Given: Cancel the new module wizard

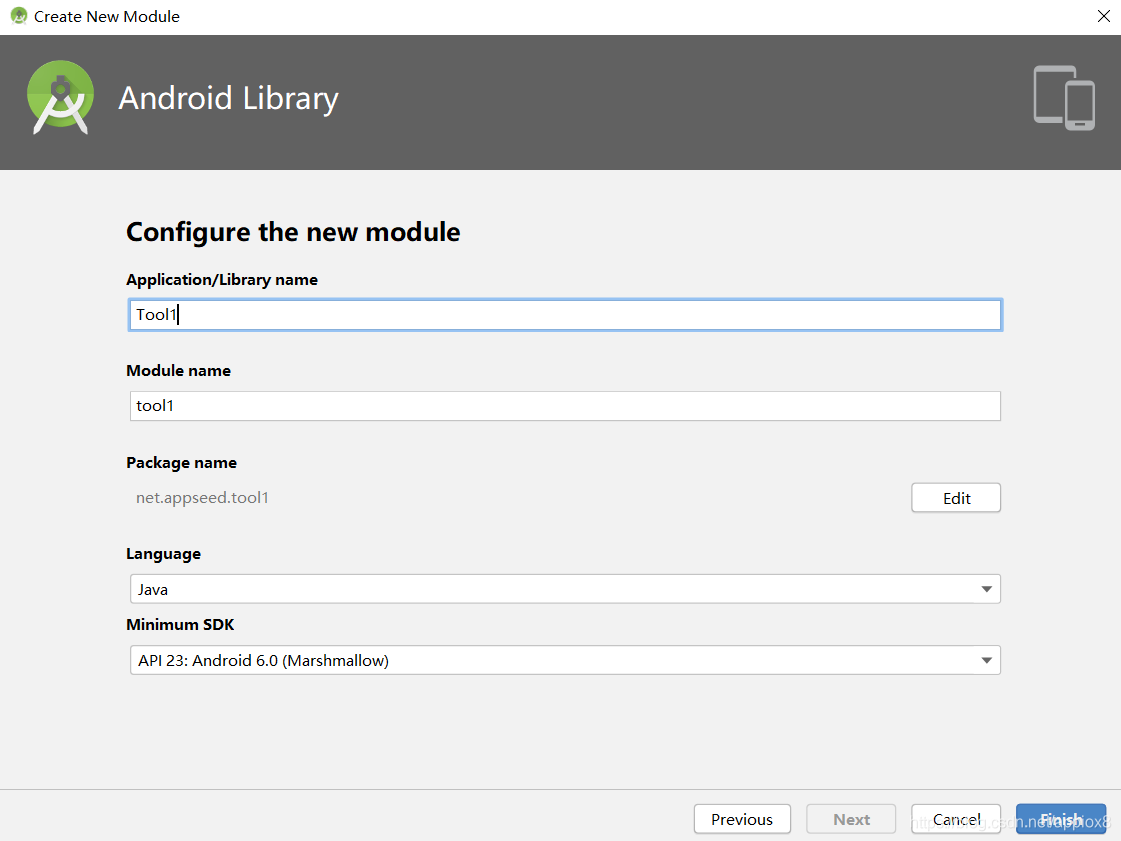Looking at the screenshot, I should tap(956, 819).
